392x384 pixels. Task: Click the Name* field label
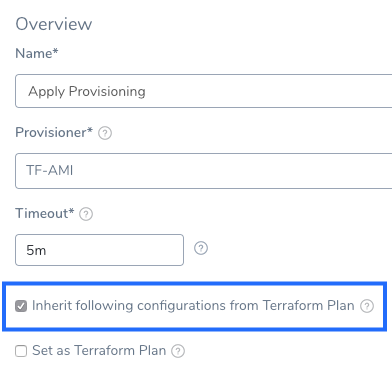point(37,53)
